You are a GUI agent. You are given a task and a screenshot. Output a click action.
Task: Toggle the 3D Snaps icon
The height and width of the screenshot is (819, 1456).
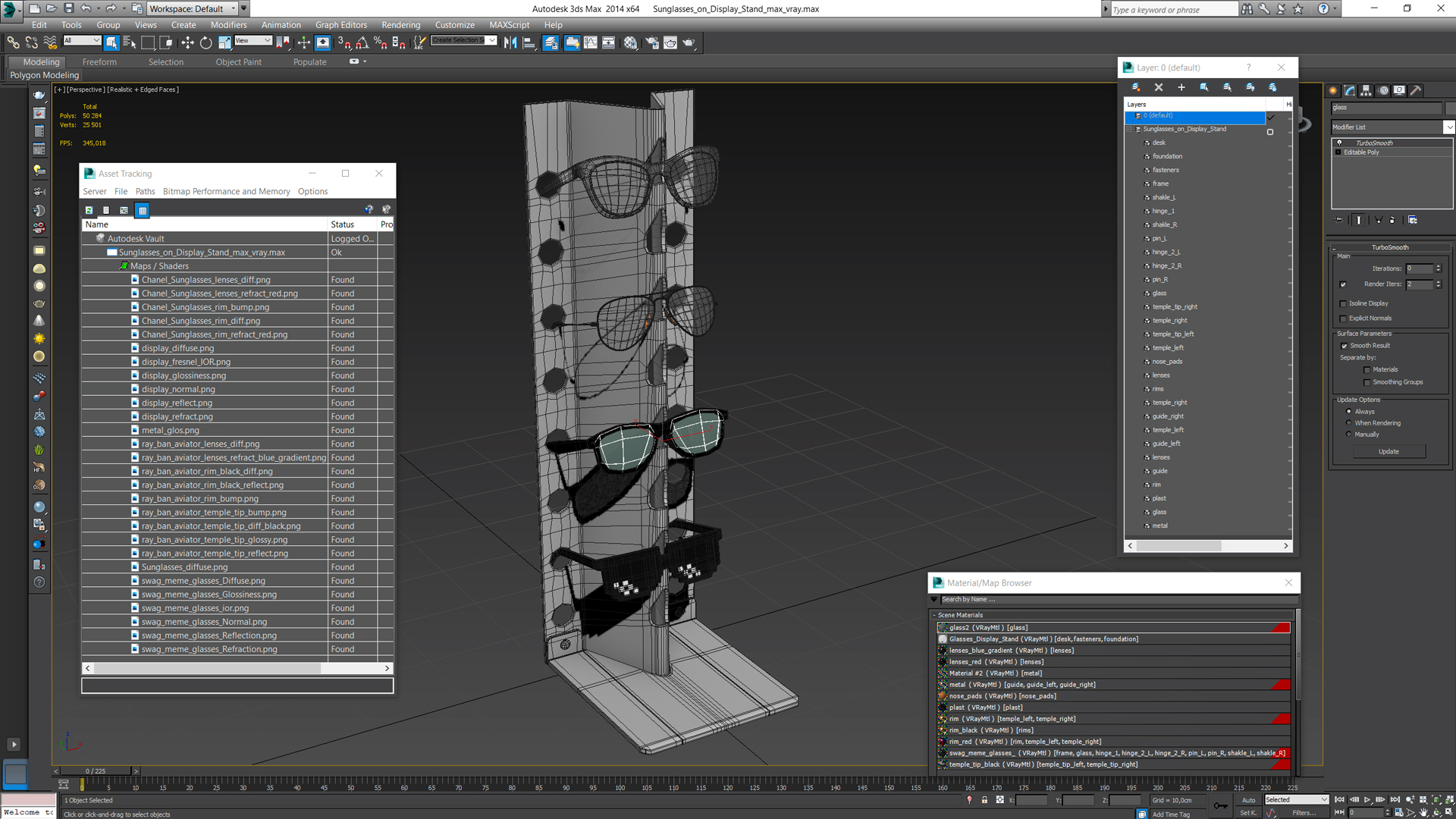tap(344, 43)
